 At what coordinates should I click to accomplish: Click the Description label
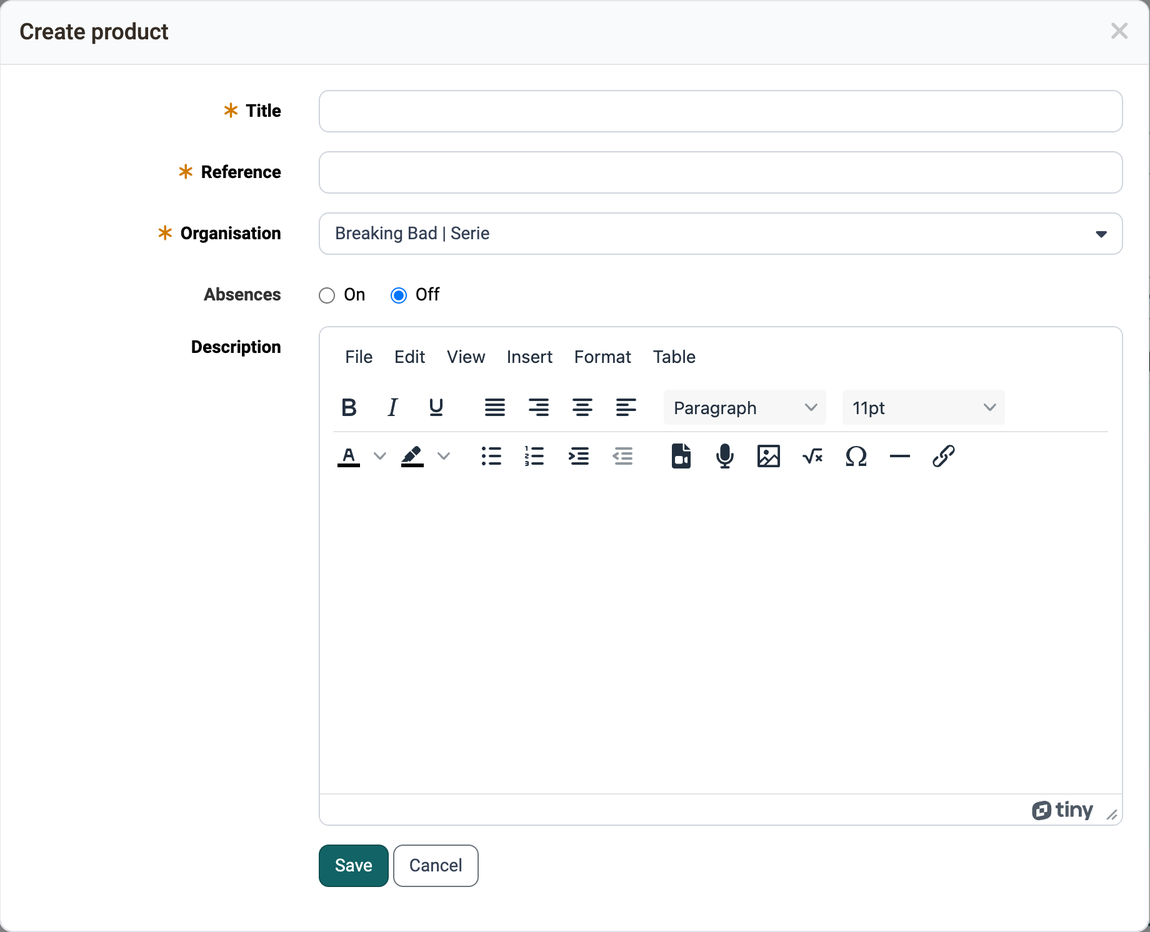(235, 347)
